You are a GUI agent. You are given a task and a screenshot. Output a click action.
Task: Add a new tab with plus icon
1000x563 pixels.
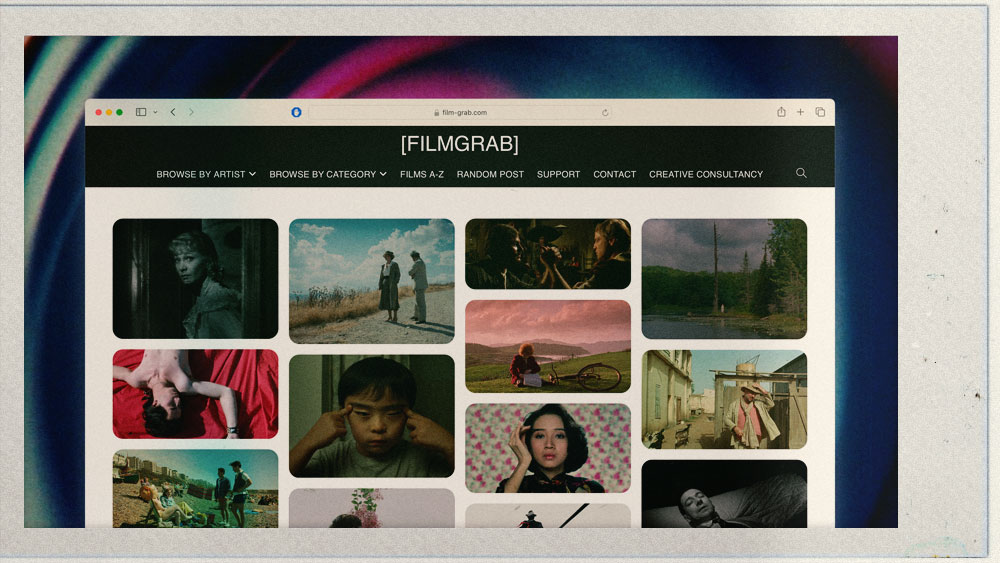coord(800,112)
